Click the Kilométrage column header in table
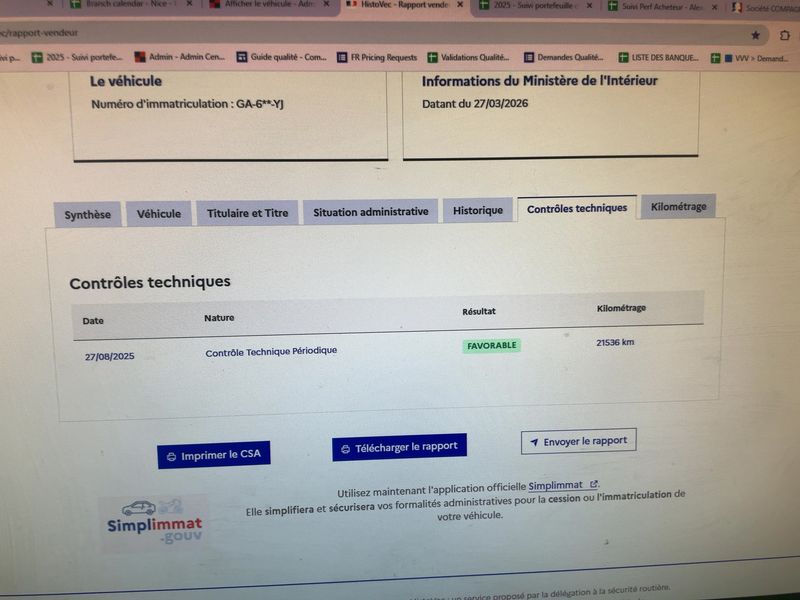 coord(621,308)
